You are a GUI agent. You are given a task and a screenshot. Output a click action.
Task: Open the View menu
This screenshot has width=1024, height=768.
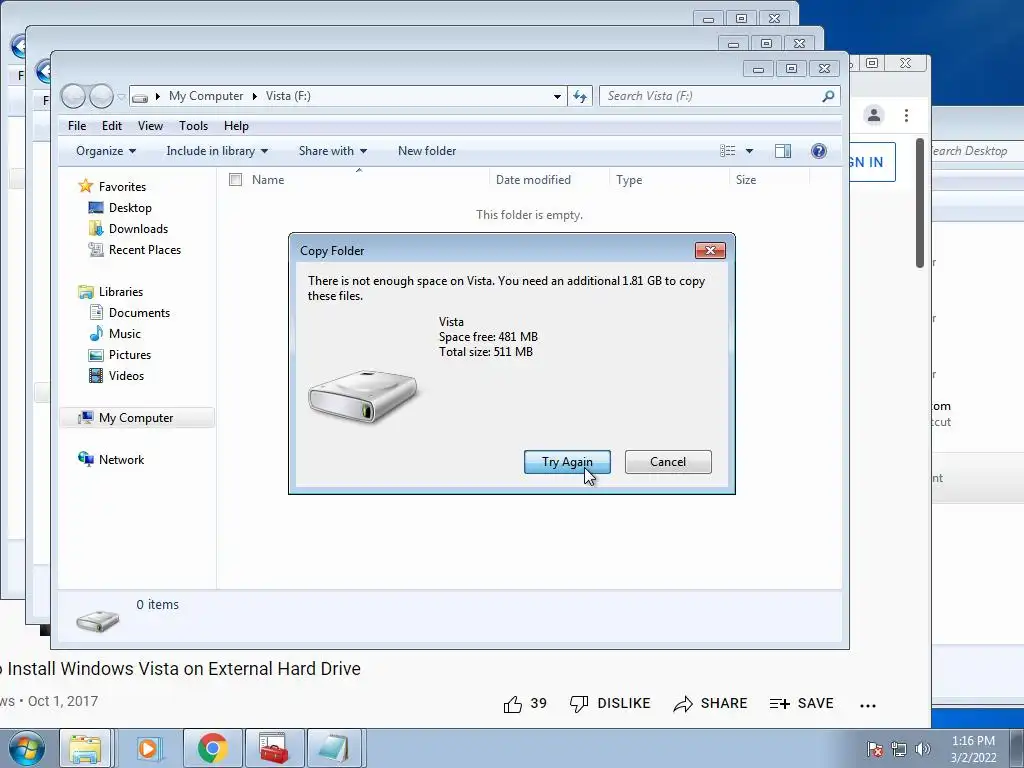pos(150,125)
